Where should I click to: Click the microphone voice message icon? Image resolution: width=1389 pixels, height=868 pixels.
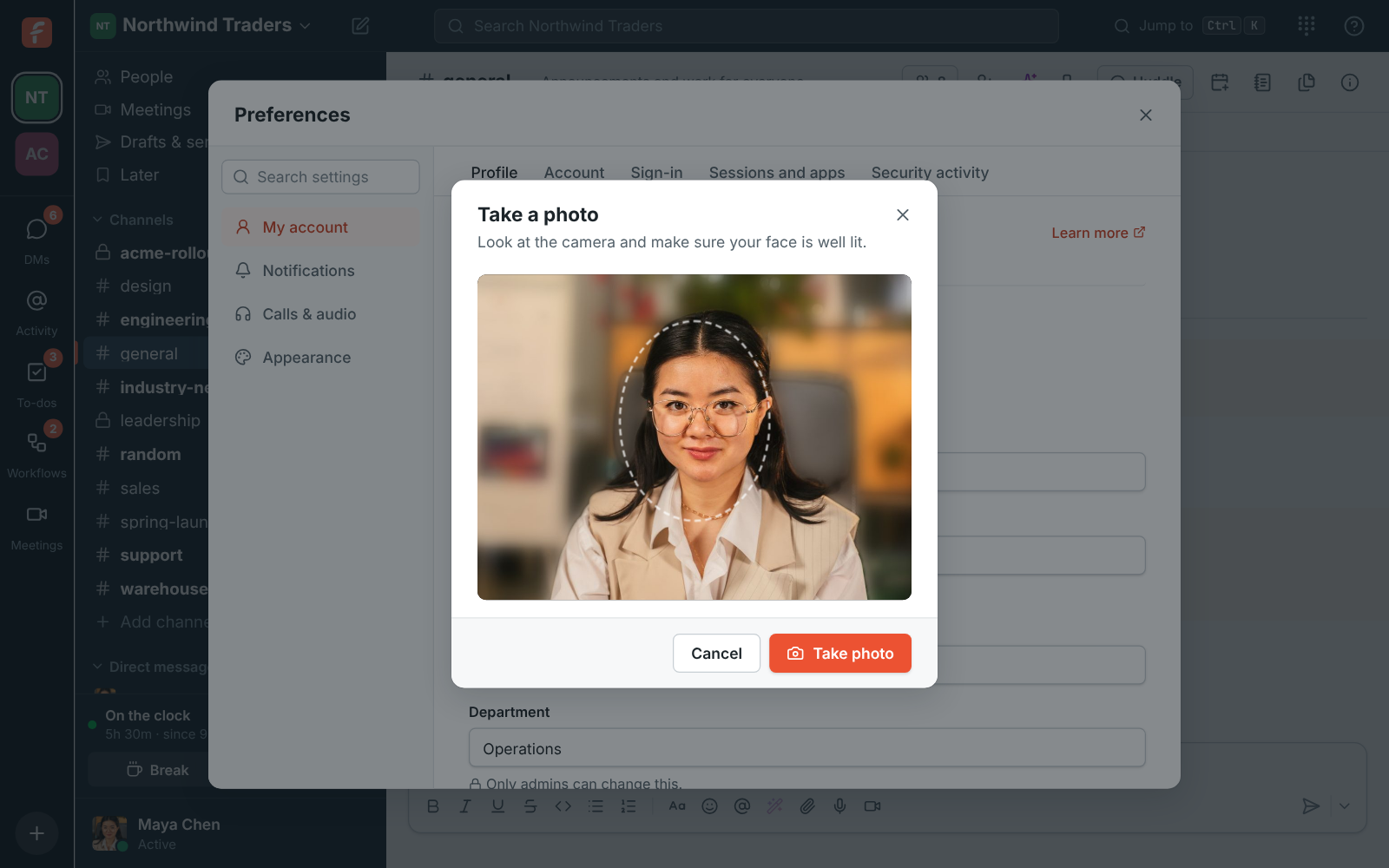point(840,806)
